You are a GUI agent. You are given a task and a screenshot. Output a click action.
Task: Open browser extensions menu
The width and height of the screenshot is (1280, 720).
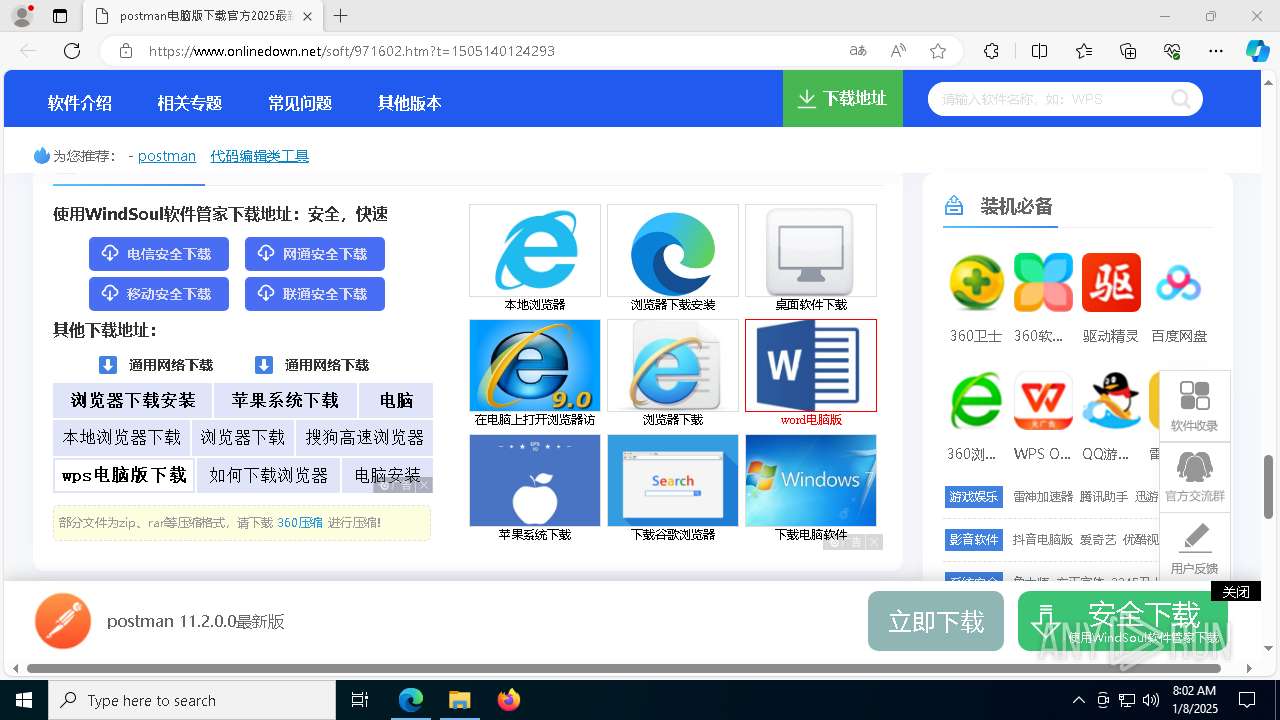point(991,51)
